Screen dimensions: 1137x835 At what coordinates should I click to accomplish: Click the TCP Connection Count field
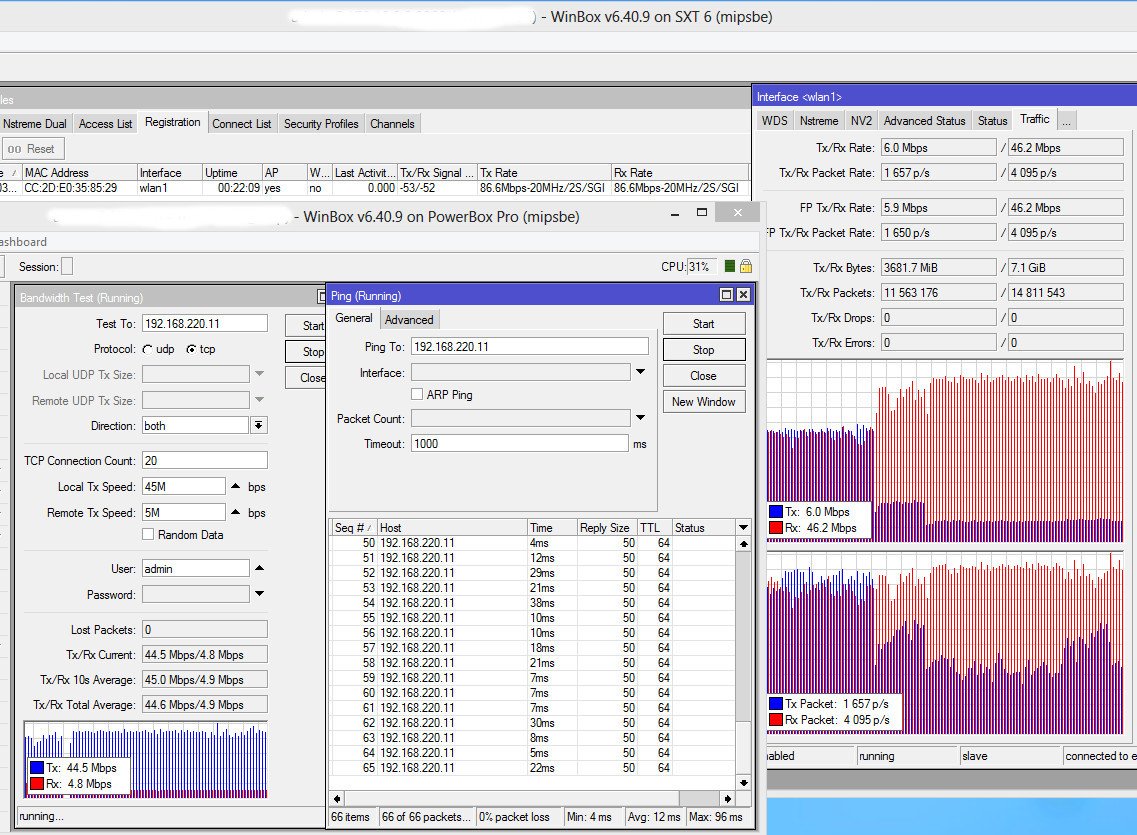(x=204, y=460)
